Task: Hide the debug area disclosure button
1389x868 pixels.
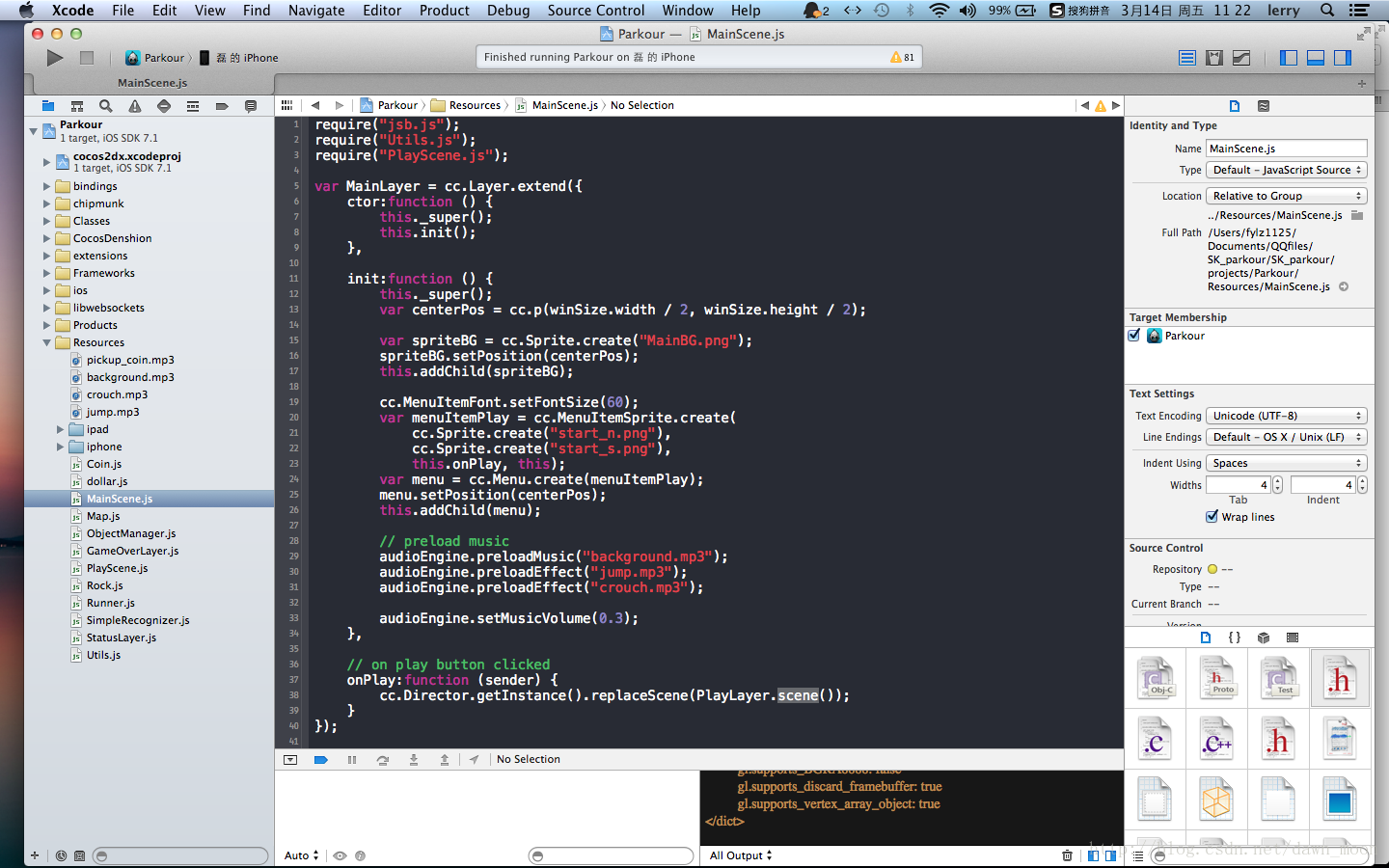Action: coord(290,760)
